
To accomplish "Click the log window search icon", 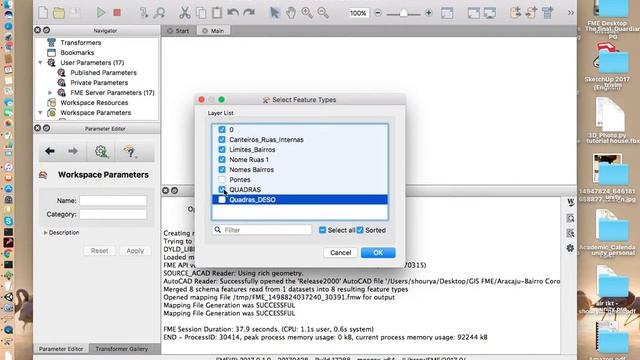I will tap(570, 218).
